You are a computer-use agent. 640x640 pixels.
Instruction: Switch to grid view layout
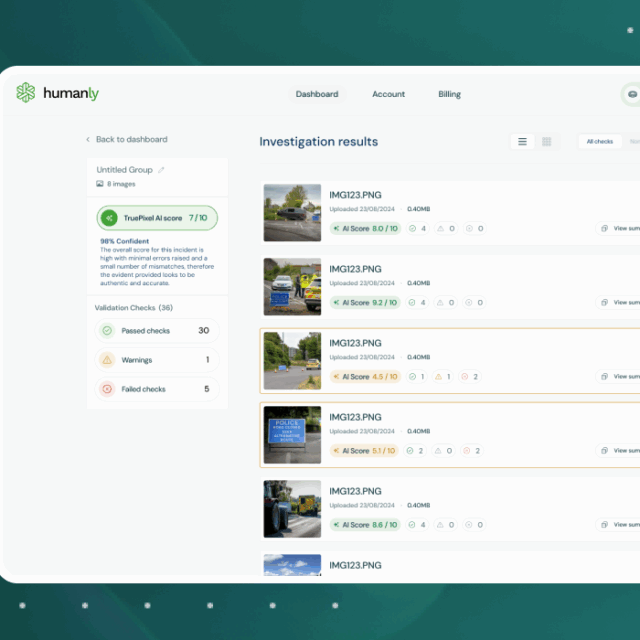point(547,142)
